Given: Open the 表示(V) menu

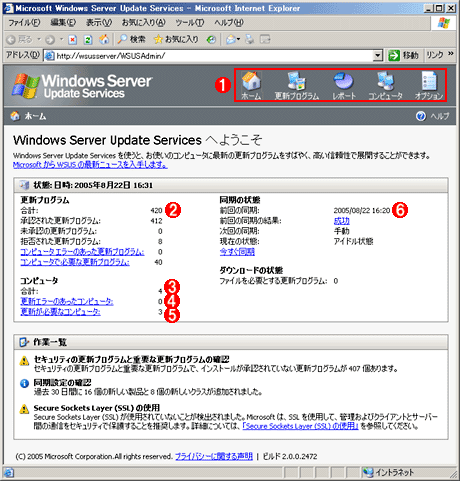Looking at the screenshot, I should point(99,23).
